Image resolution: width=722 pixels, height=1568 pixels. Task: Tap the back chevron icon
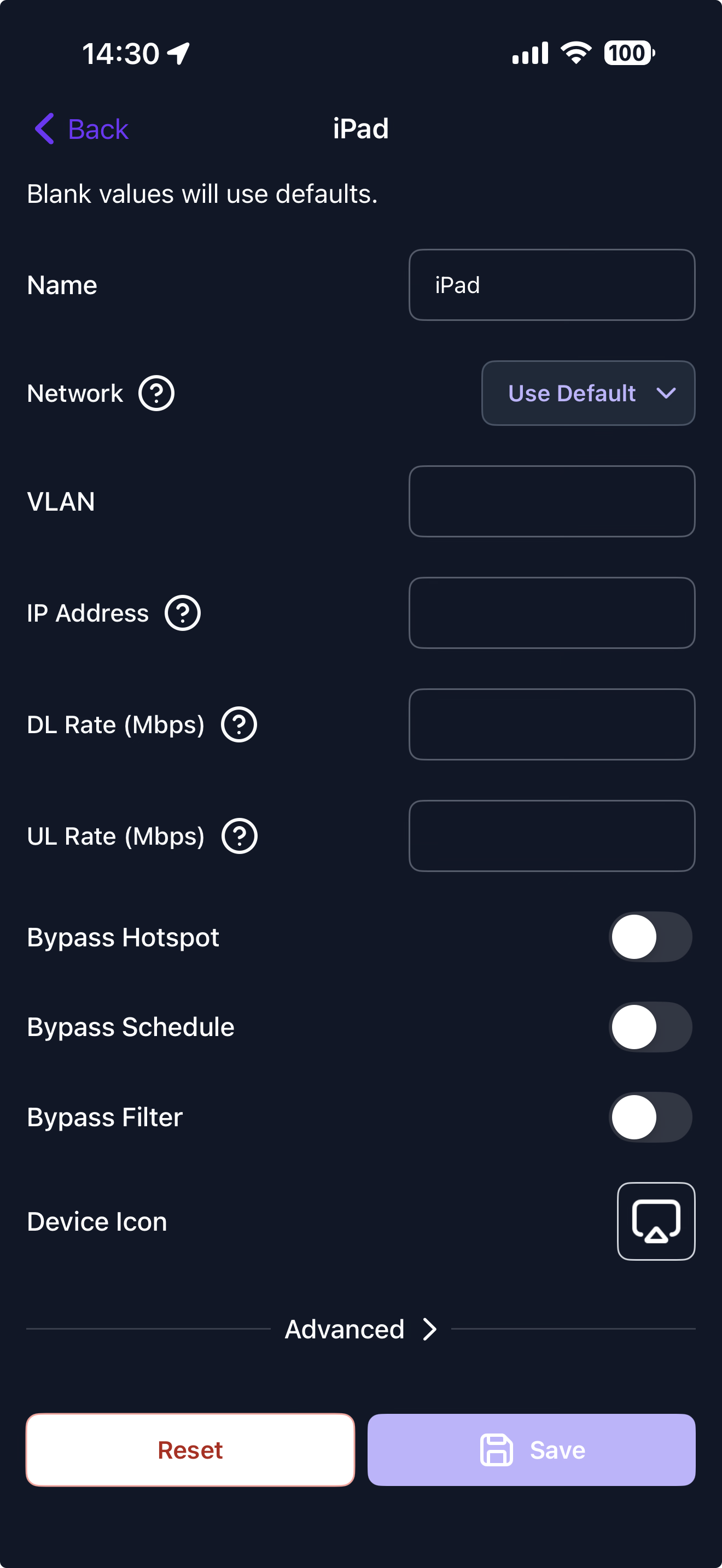click(x=44, y=129)
